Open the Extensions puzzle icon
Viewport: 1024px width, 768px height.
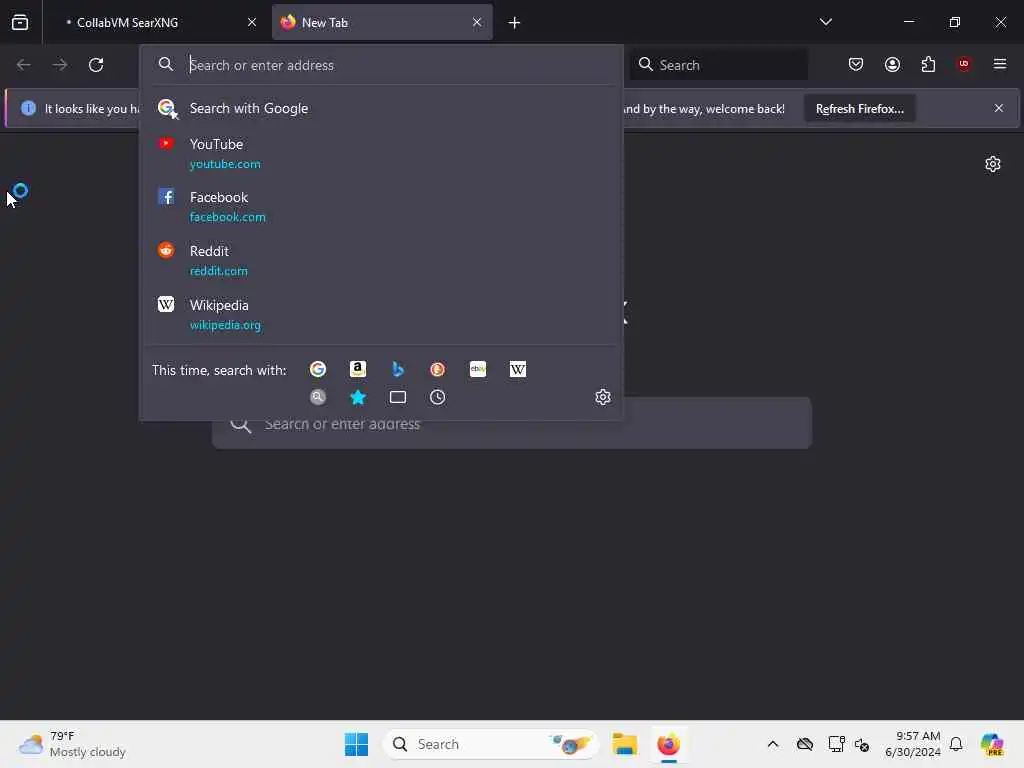tap(928, 64)
